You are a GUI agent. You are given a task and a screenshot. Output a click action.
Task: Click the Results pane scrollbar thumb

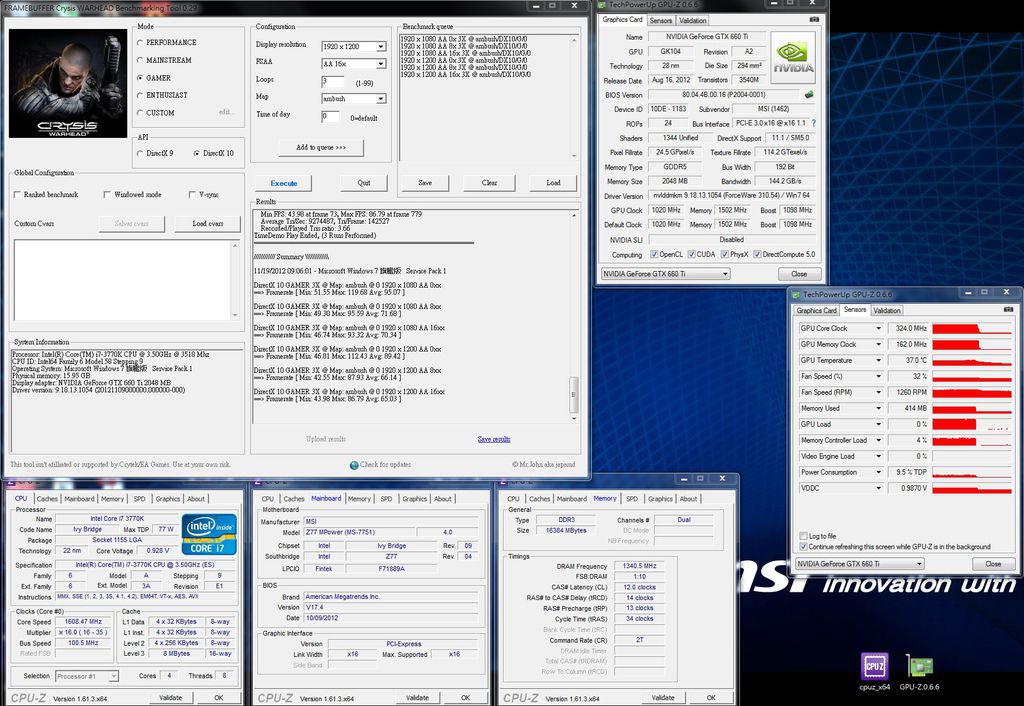574,394
